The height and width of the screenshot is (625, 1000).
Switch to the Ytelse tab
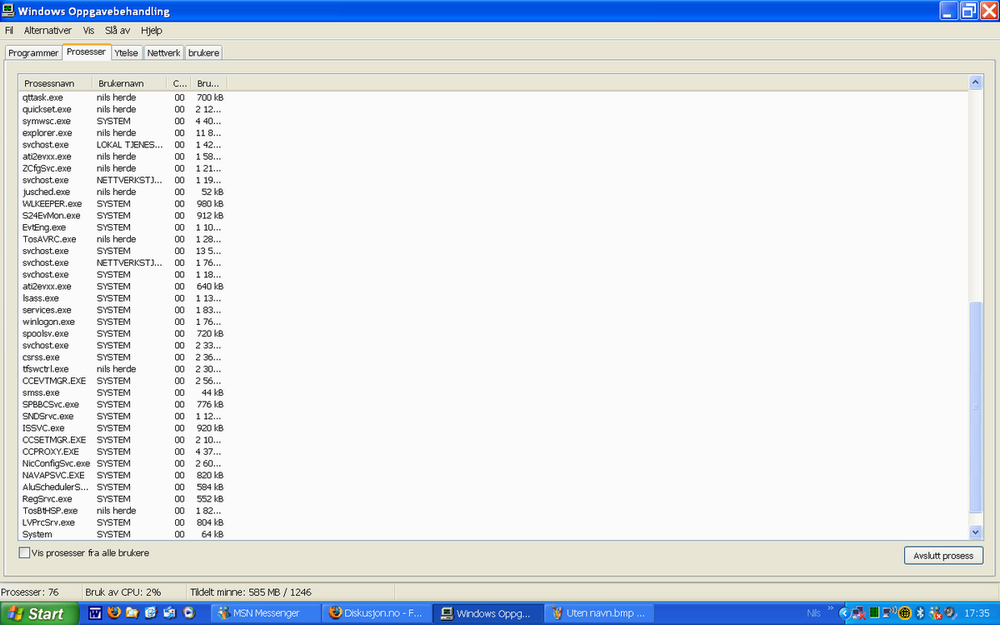tap(126, 53)
